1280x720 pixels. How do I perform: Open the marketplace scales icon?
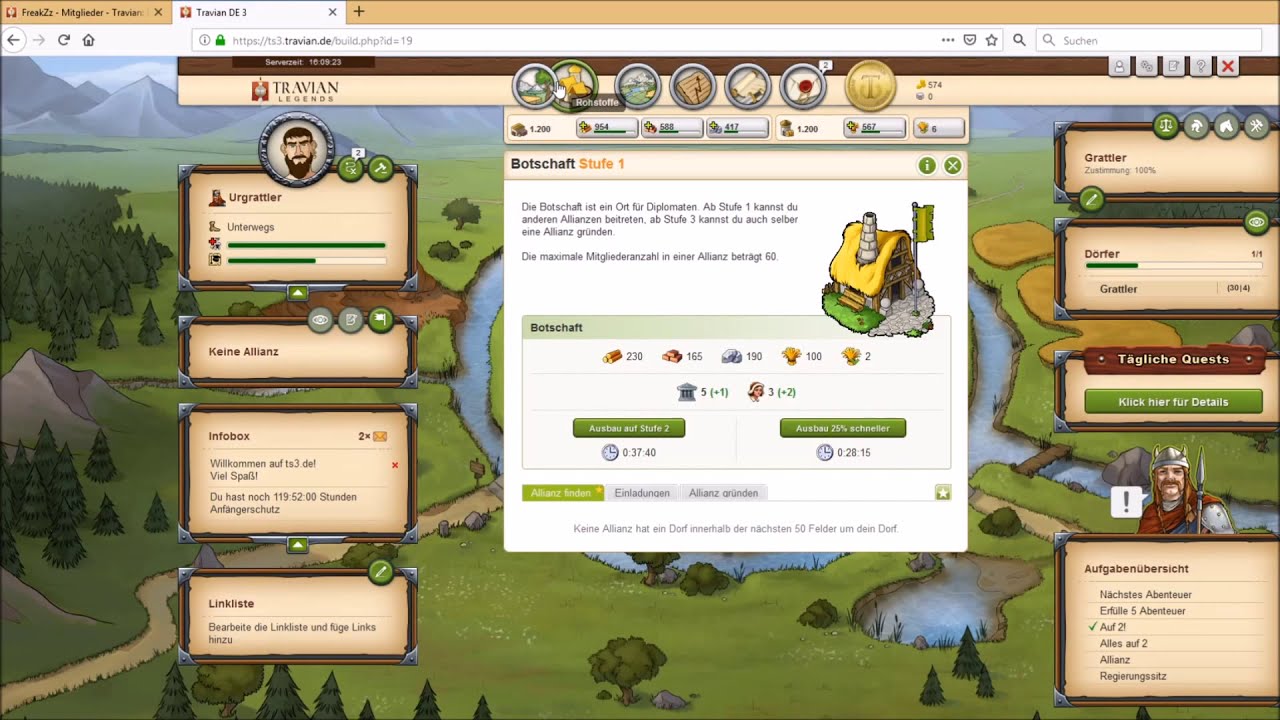coord(1166,126)
